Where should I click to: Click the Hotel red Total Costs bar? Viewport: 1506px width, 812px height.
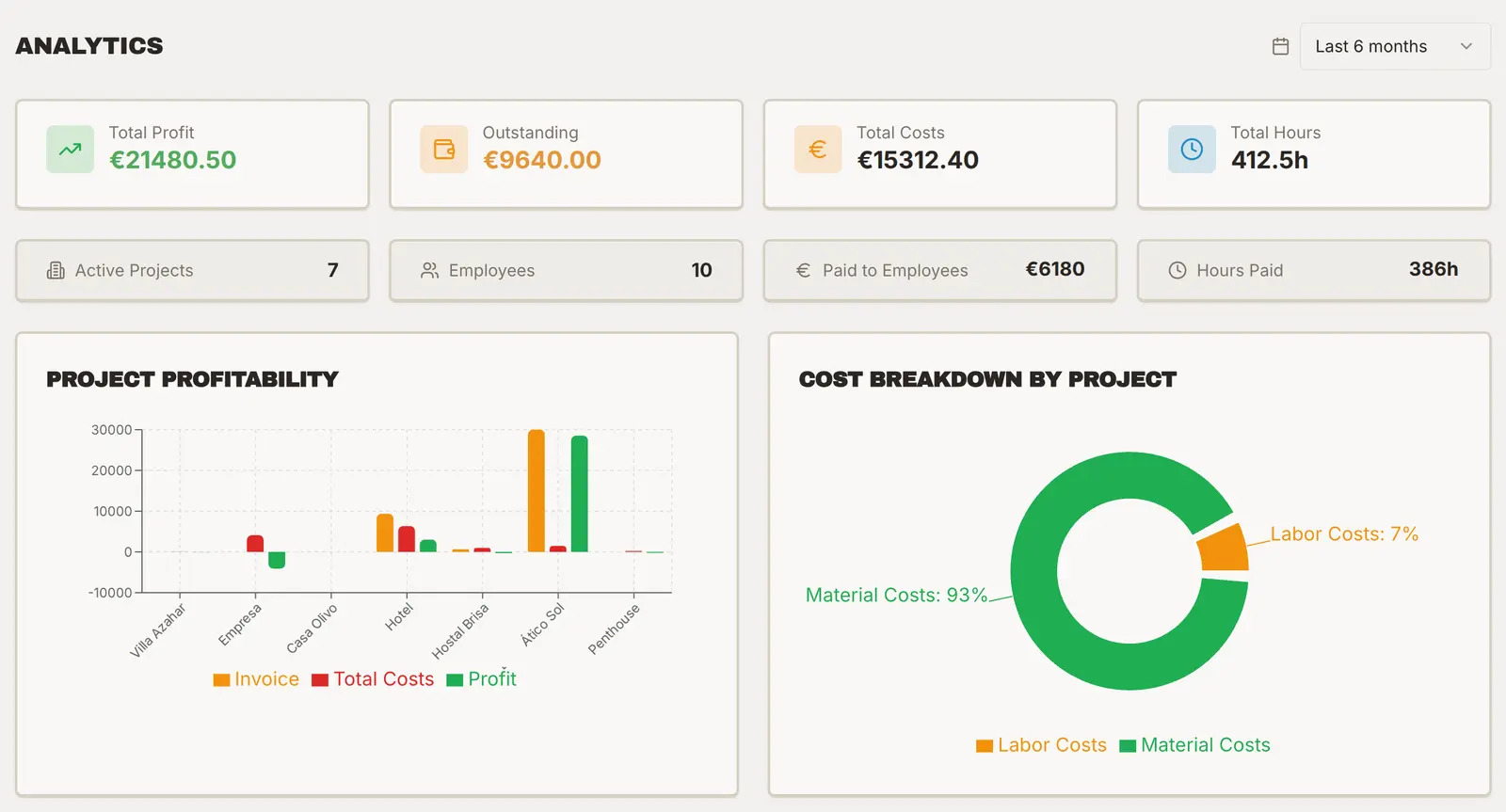407,539
